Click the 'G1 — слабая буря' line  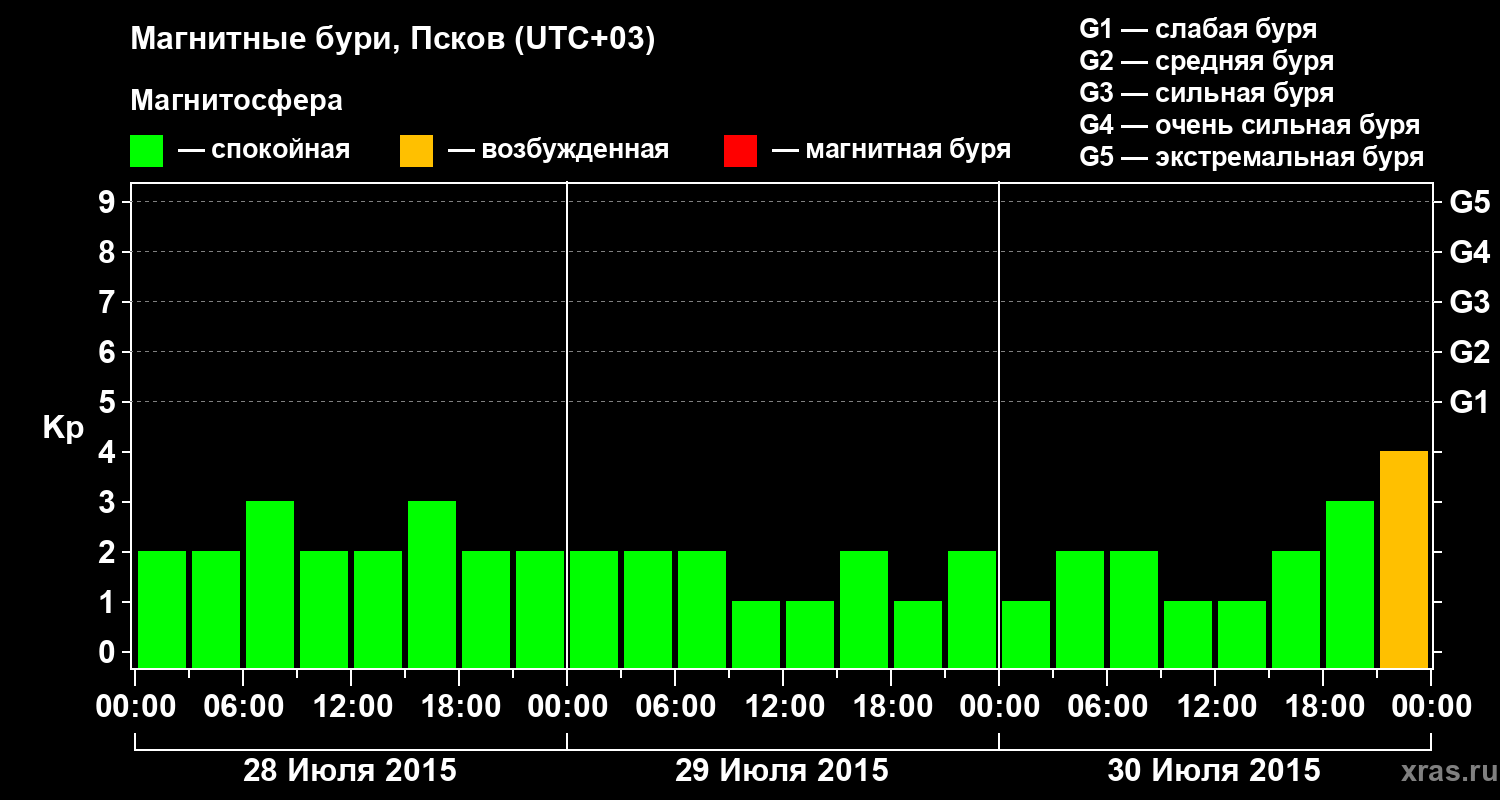click(1198, 29)
